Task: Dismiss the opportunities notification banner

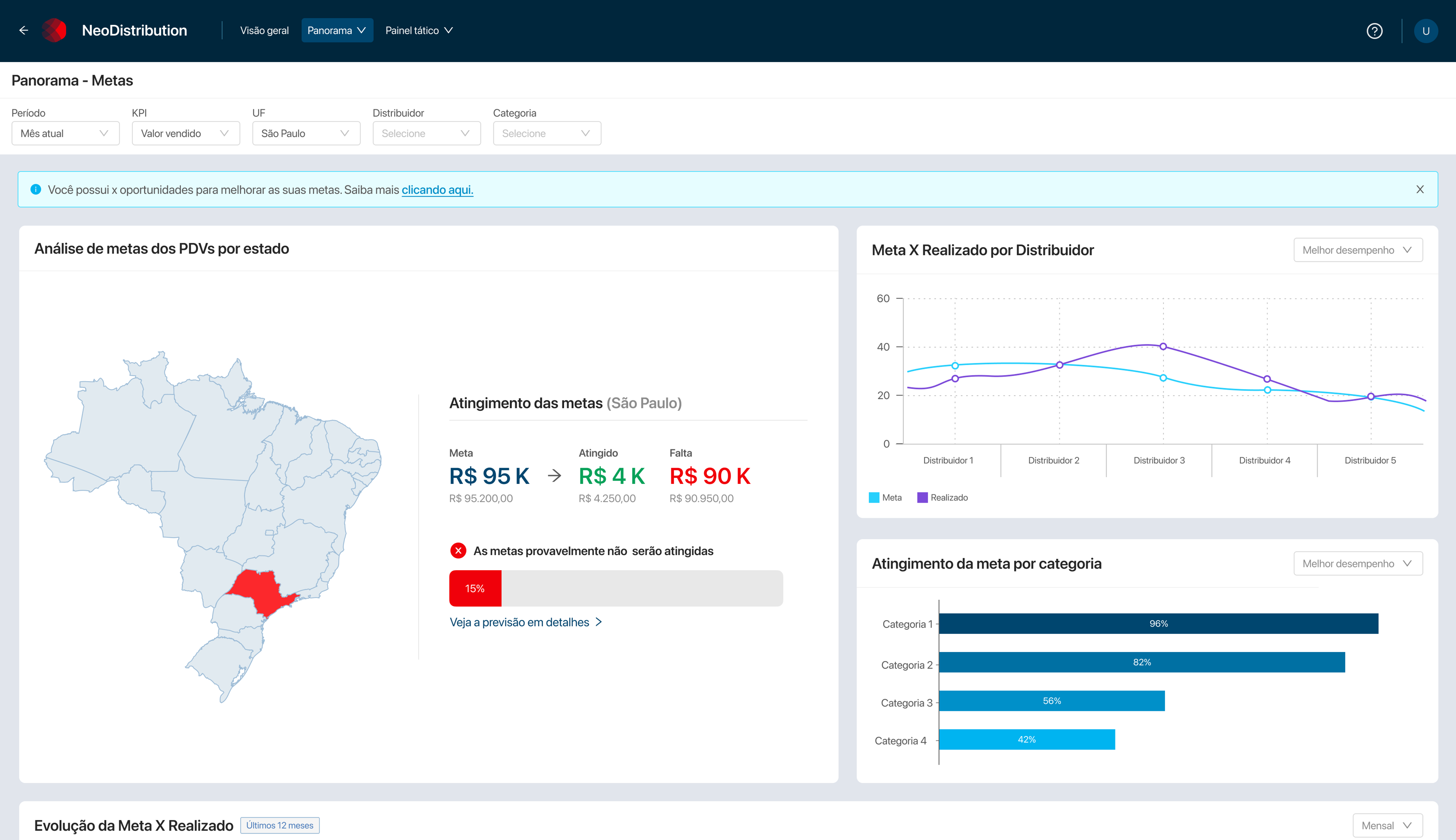Action: pos(1420,189)
